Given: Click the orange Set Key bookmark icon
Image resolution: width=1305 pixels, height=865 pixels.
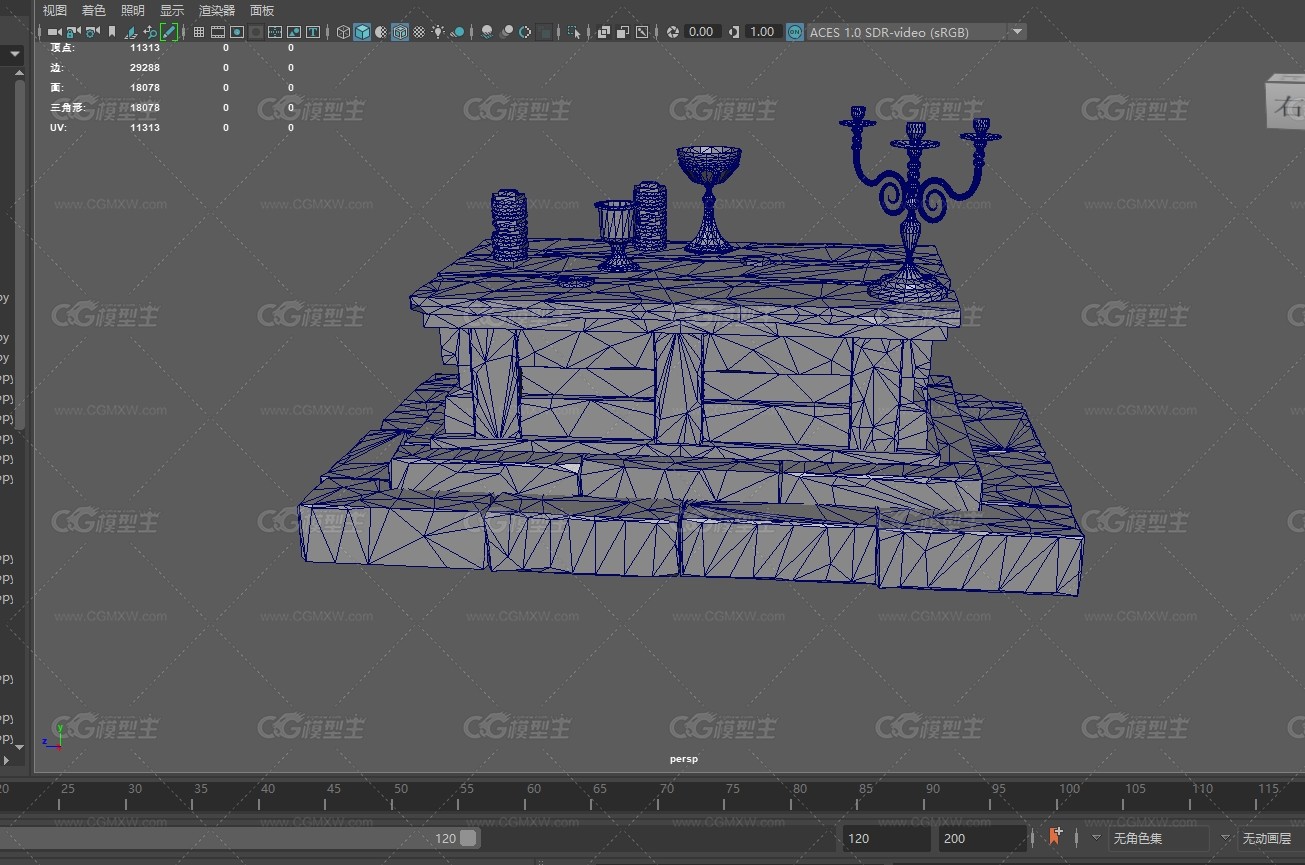Looking at the screenshot, I should click(x=1055, y=837).
